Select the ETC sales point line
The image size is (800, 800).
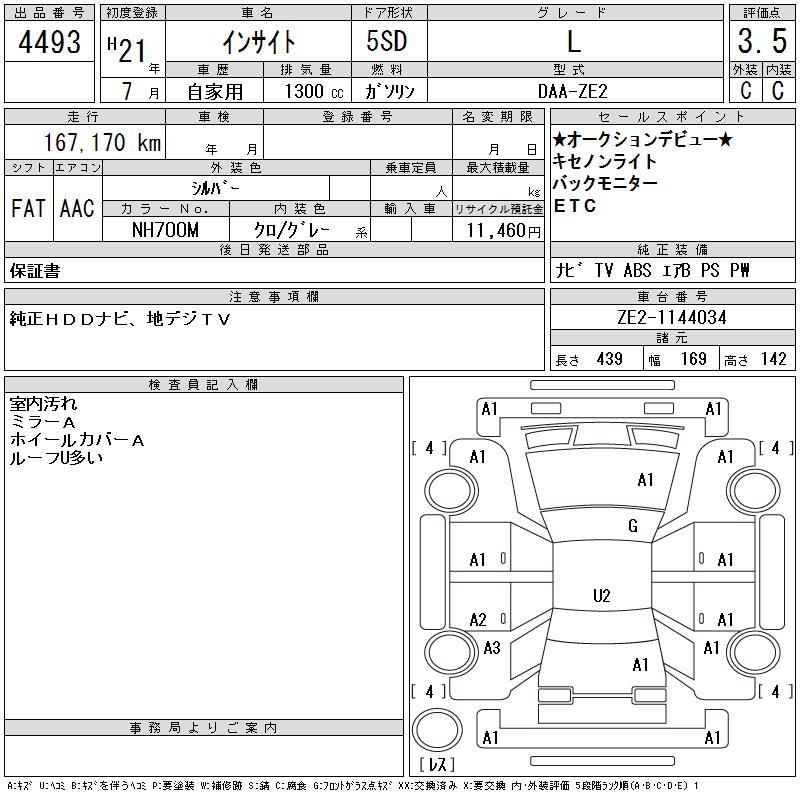tap(574, 206)
